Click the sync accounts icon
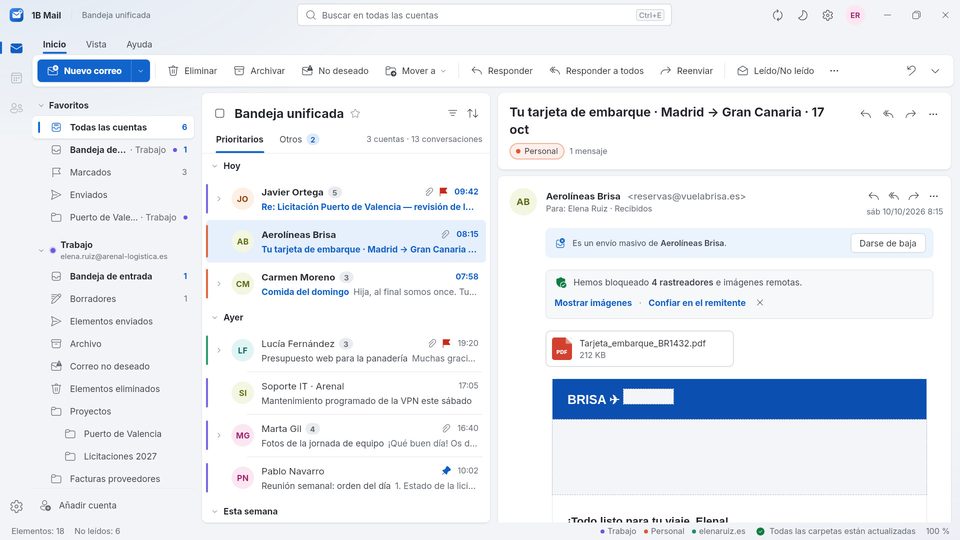 pyautogui.click(x=778, y=15)
